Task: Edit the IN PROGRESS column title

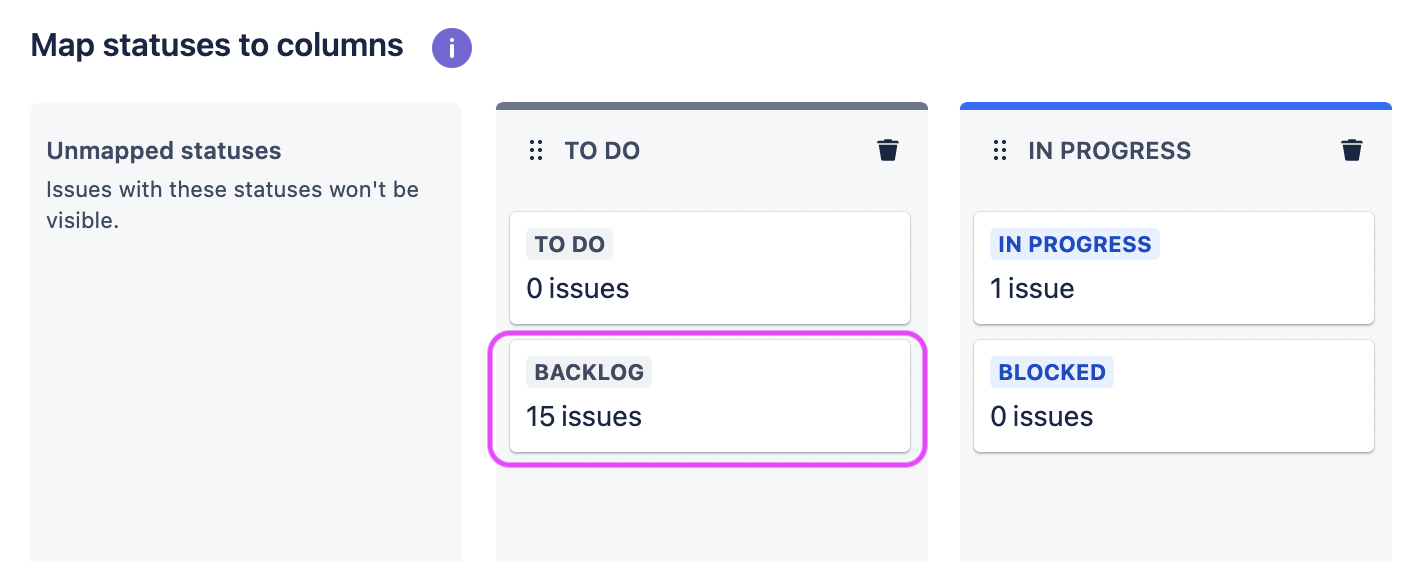Action: pos(1110,151)
